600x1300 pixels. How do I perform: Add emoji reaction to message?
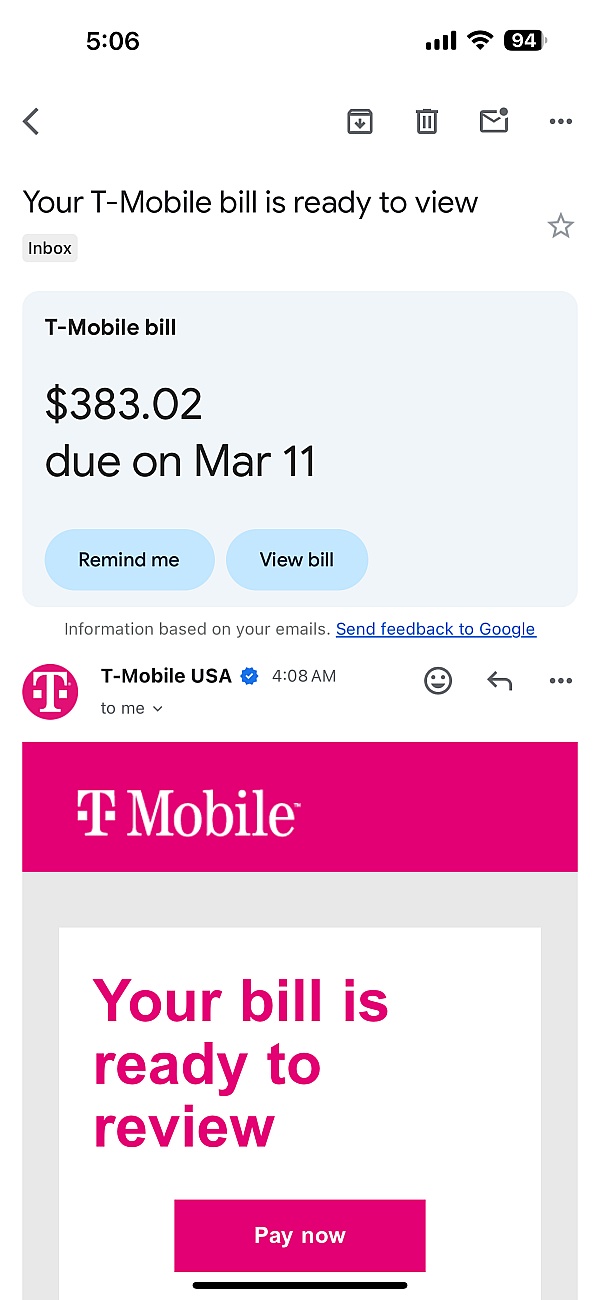pos(438,681)
